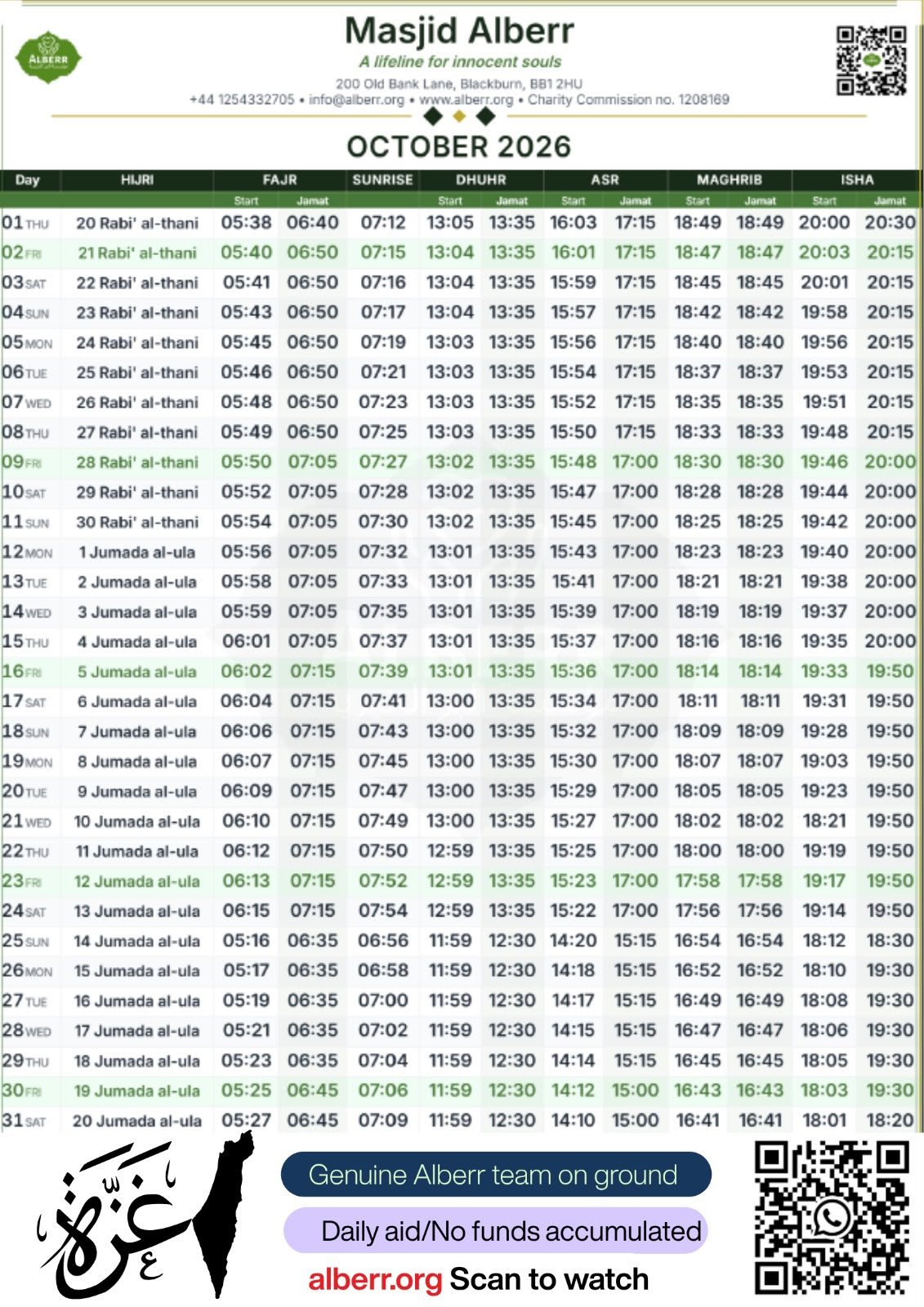
Task: Click the '23 FRI' day cell
Action: [22, 881]
